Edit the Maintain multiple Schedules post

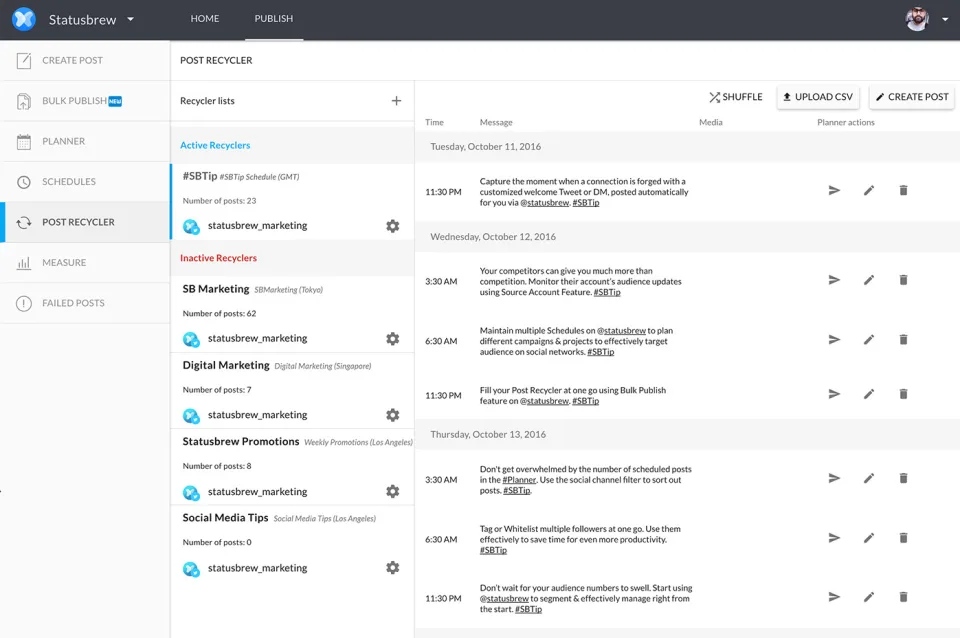coord(869,339)
